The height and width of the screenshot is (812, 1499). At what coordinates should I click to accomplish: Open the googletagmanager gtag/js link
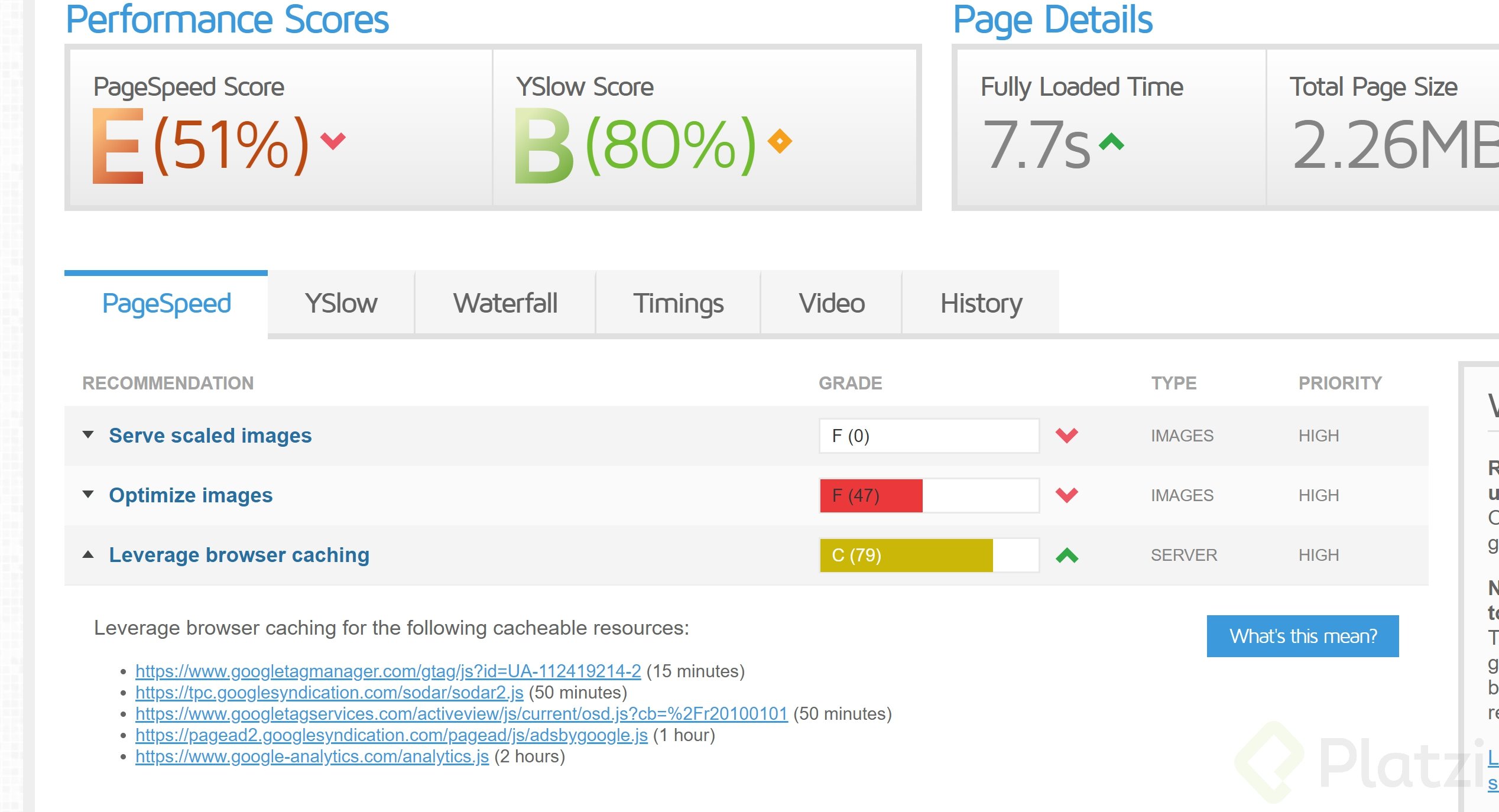click(388, 671)
